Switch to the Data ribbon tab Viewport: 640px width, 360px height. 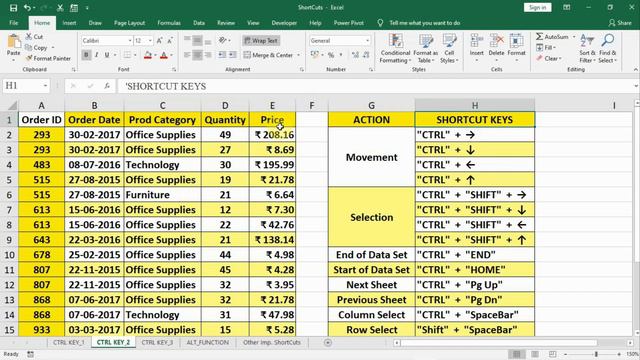(x=199, y=23)
